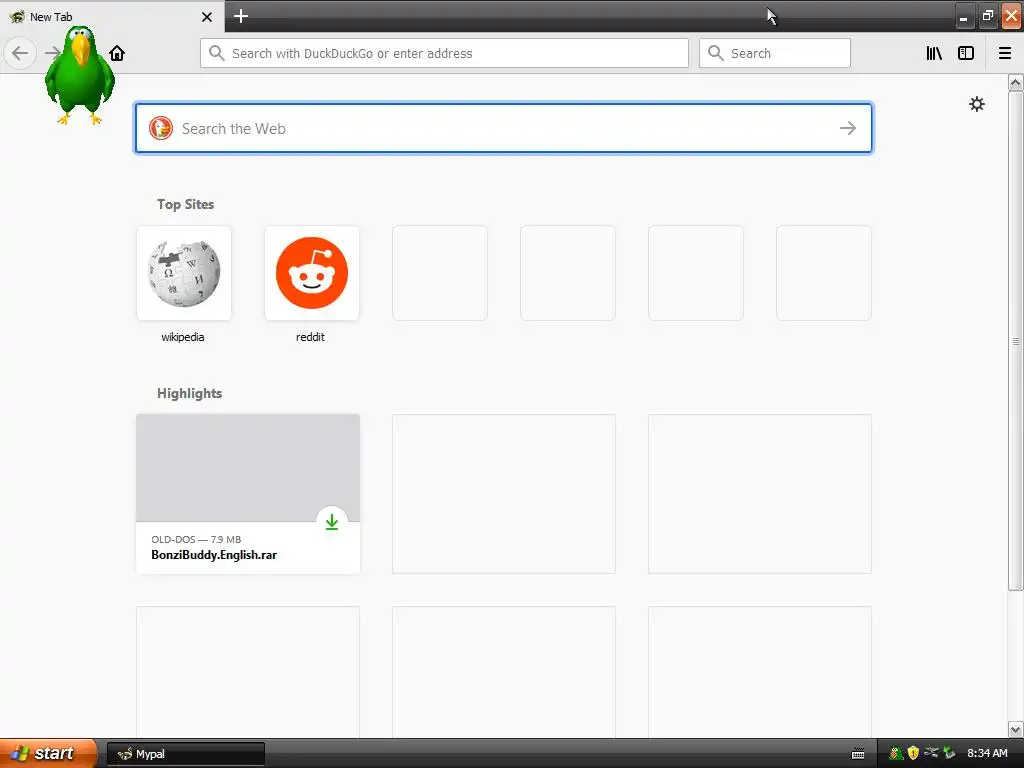The height and width of the screenshot is (768, 1024).
Task: Close the New Tab tab
Action: pos(207,17)
